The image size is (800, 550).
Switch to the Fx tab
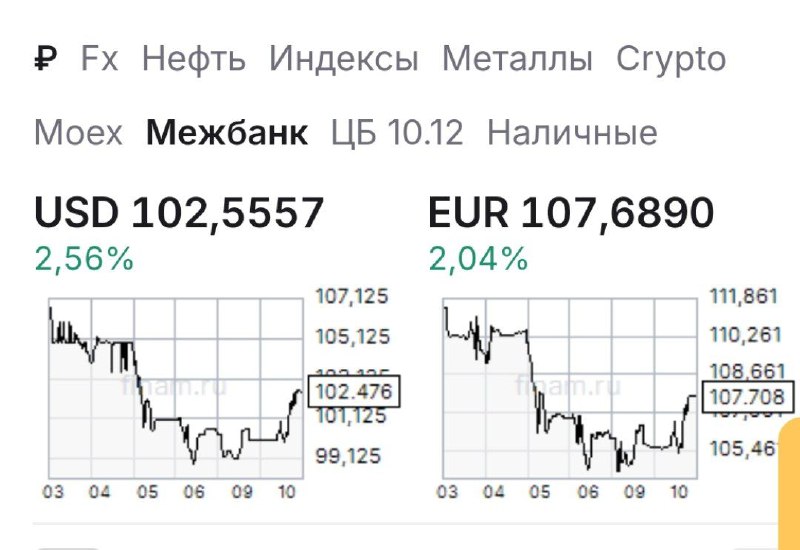click(x=99, y=58)
